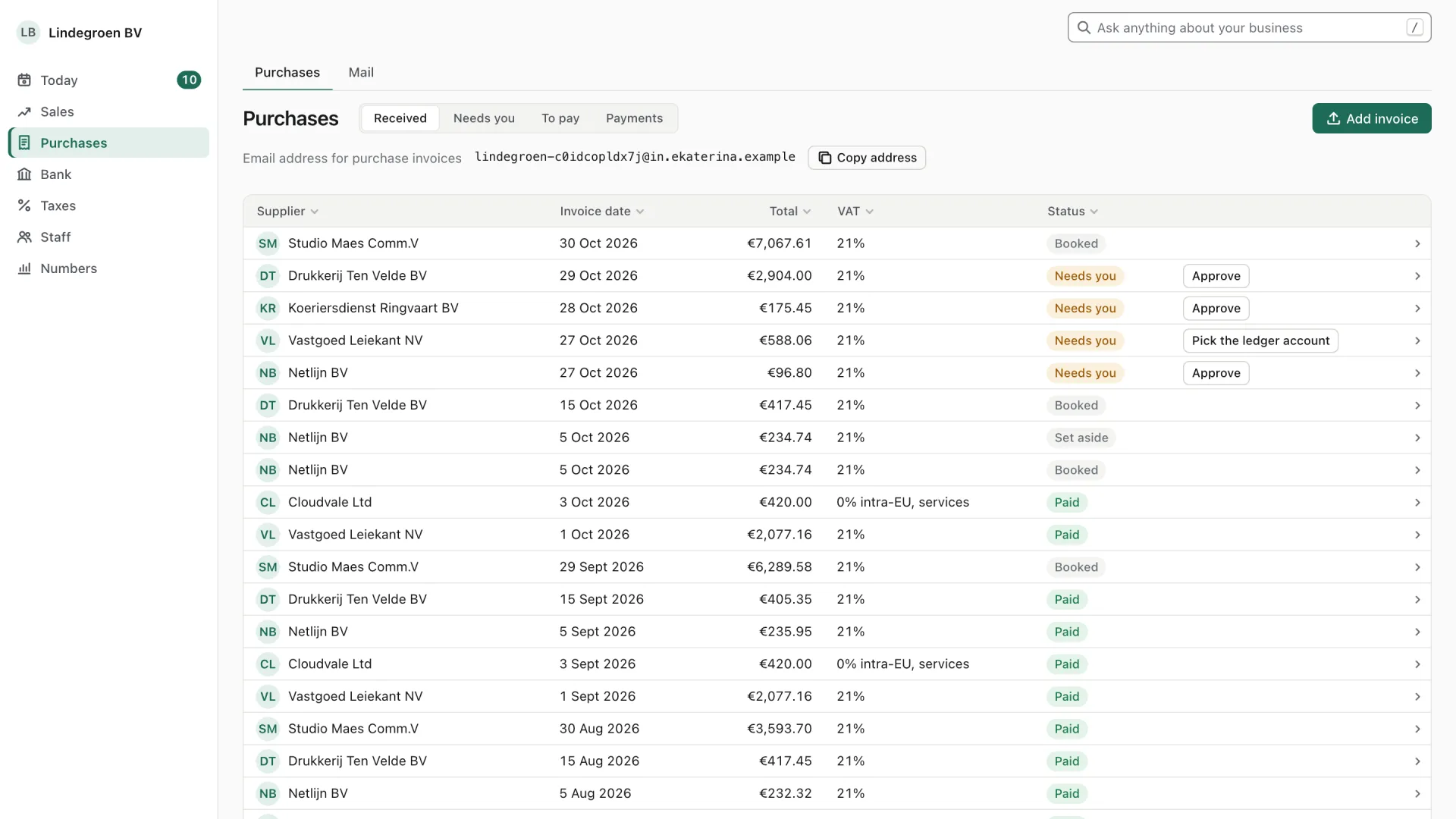Click the invoice inbox email address text
The width and height of the screenshot is (1456, 819).
(635, 157)
